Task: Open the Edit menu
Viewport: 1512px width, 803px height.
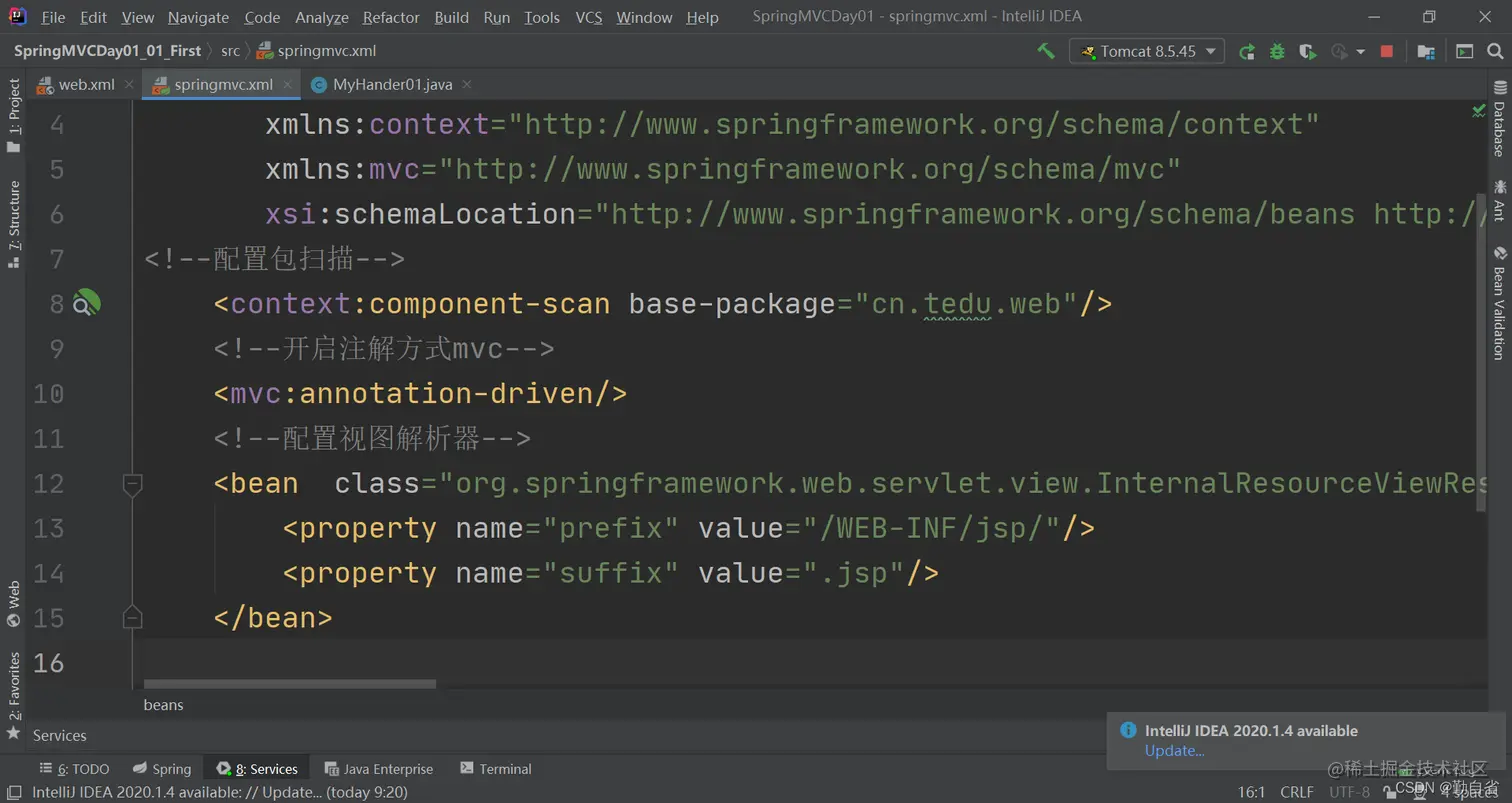Action: point(93,17)
